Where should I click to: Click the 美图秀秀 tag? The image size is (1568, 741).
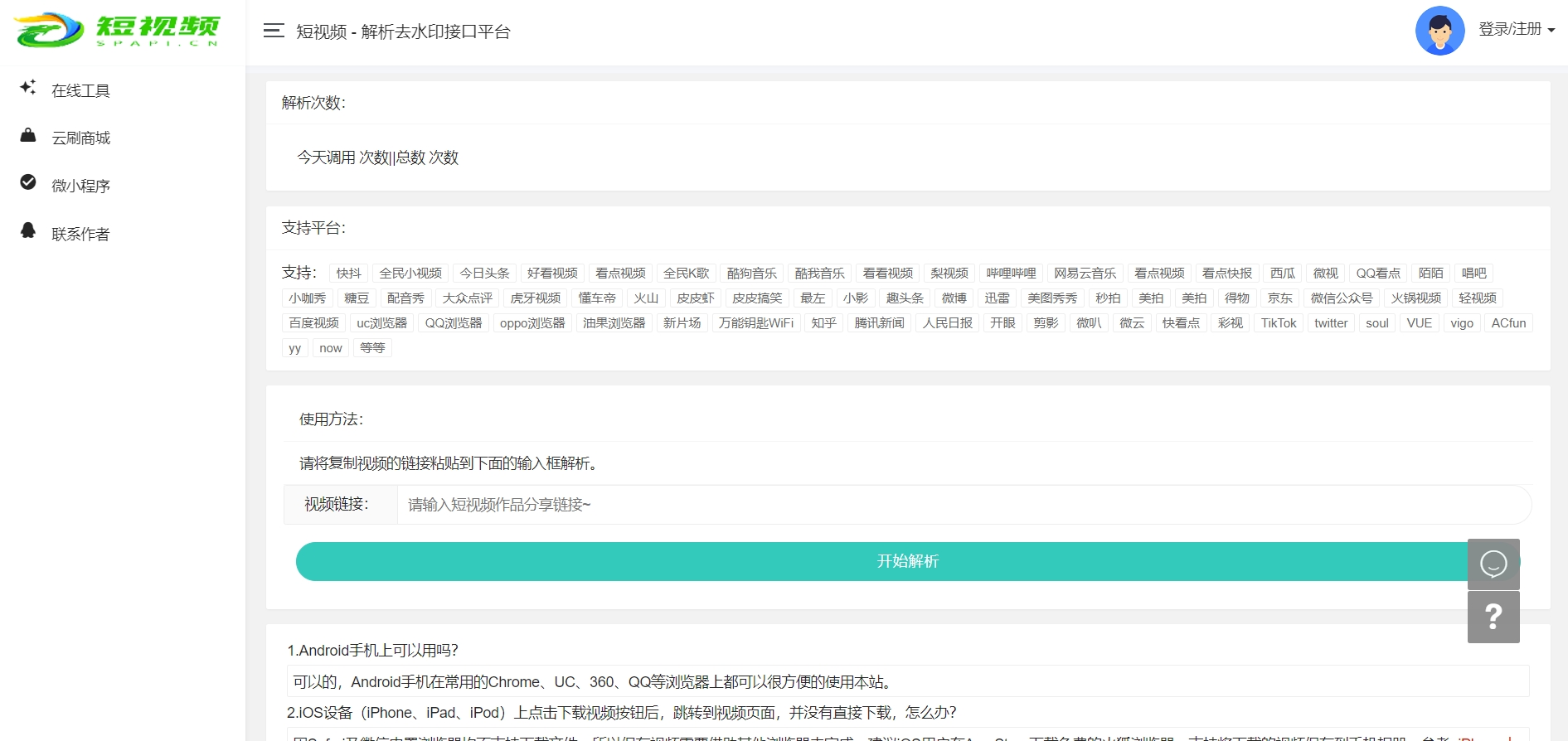(x=1052, y=298)
